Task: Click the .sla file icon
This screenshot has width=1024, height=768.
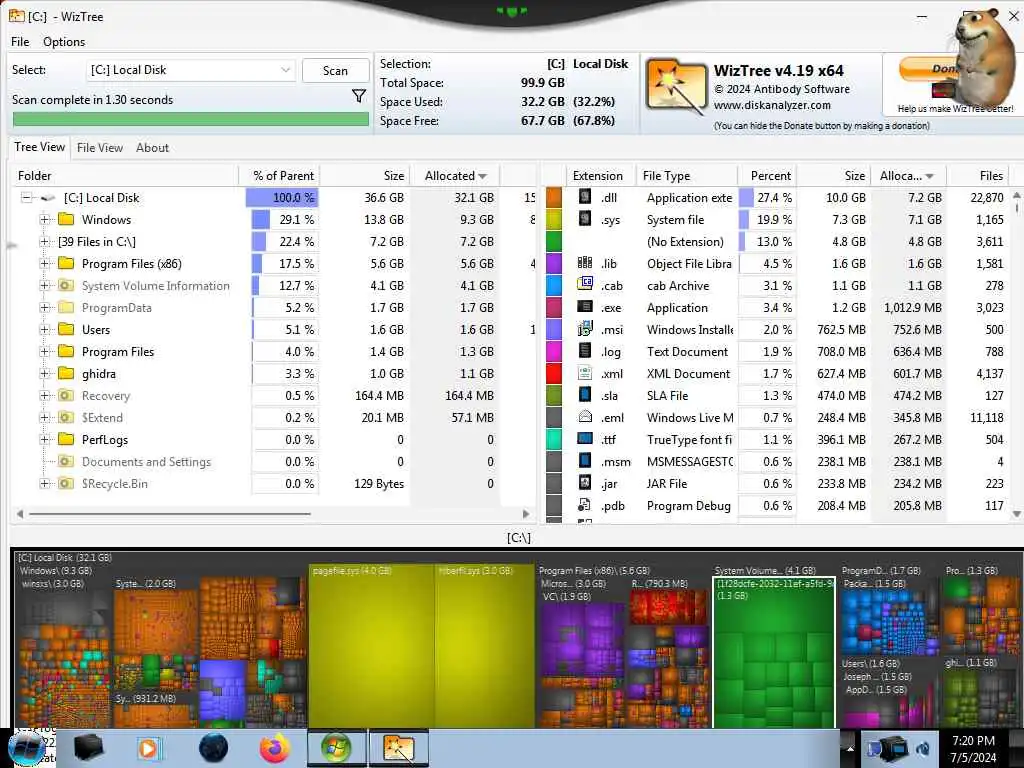Action: click(585, 394)
